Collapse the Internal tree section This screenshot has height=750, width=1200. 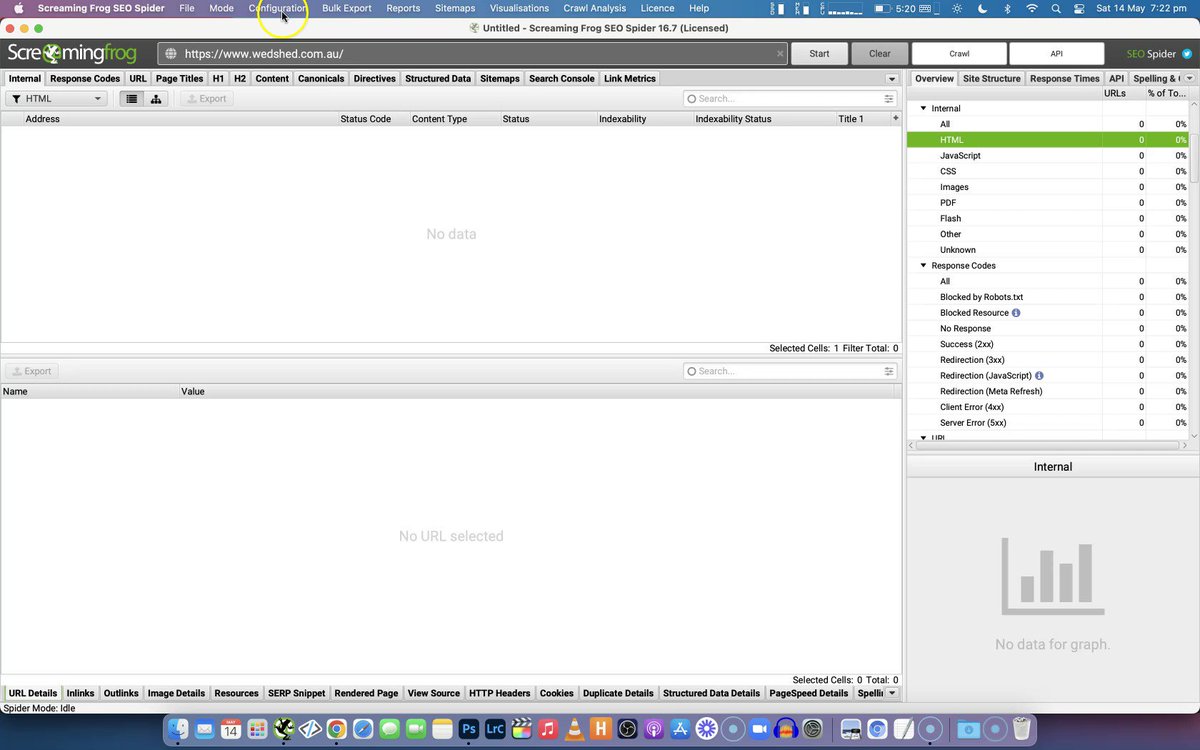[923, 108]
